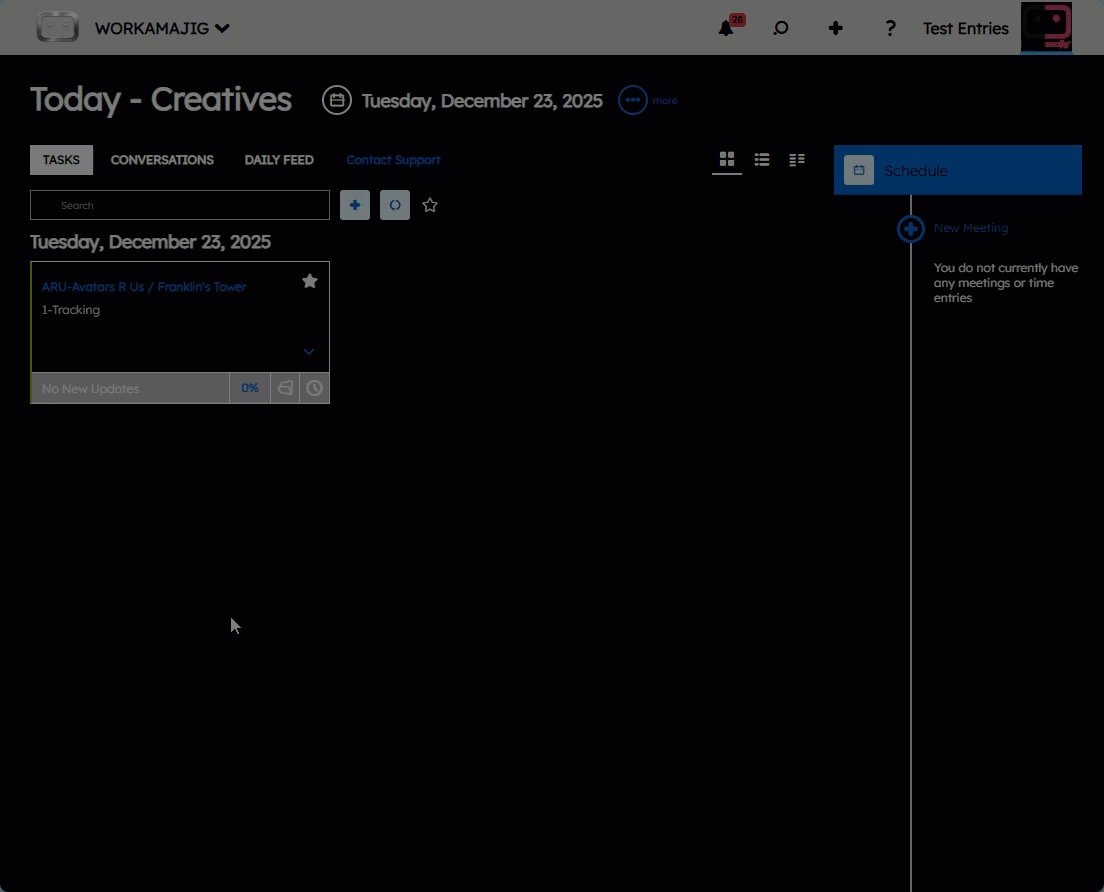Open the Contact Support link

(393, 160)
